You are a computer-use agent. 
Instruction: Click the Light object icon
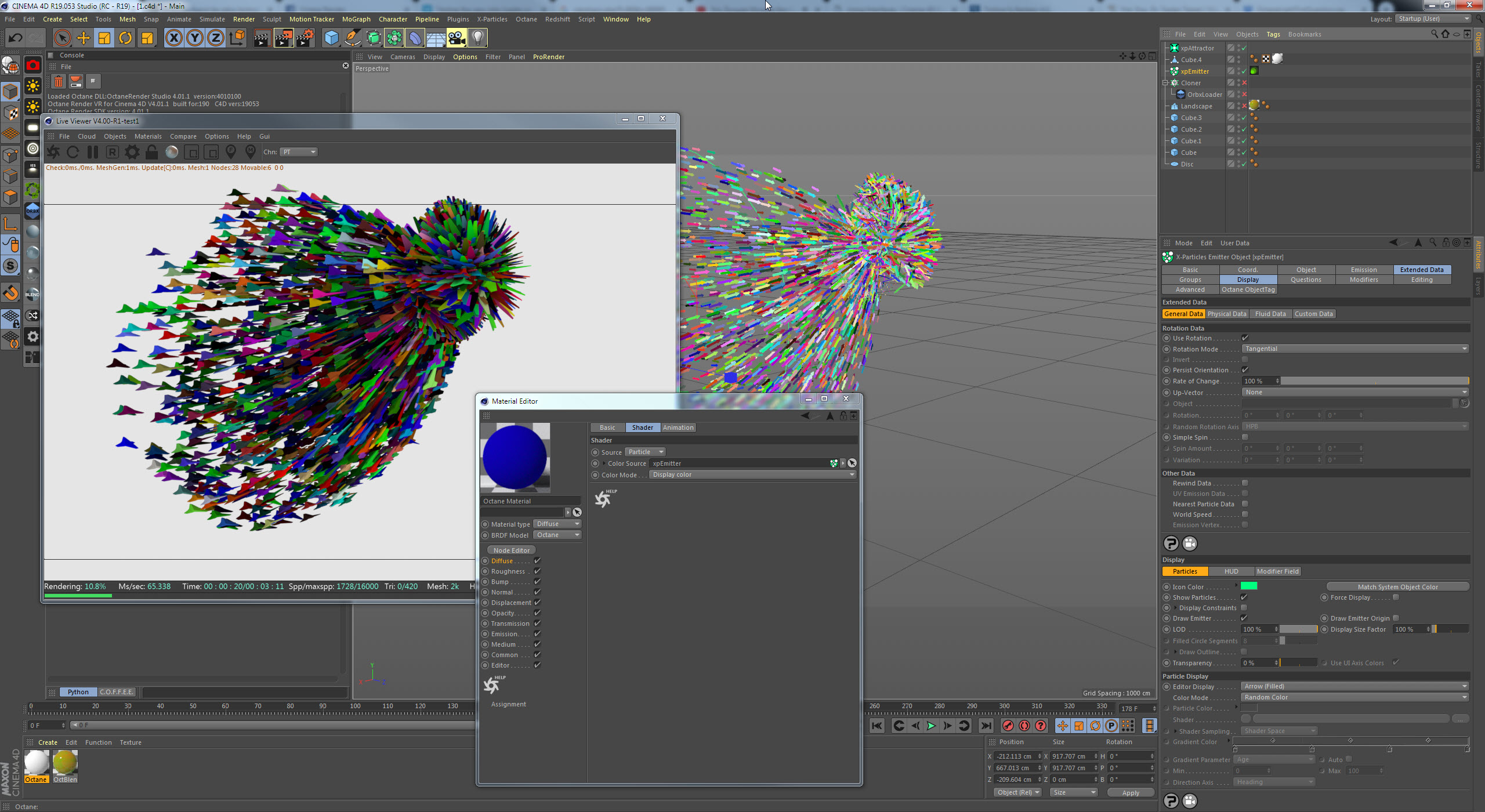pyautogui.click(x=477, y=38)
